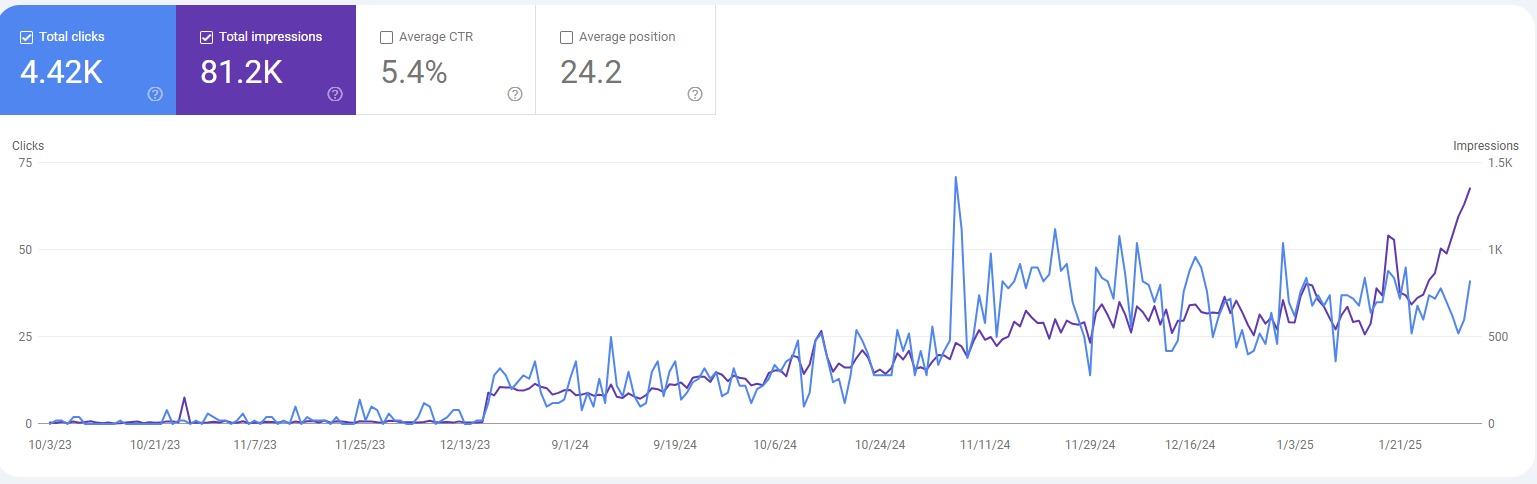The height and width of the screenshot is (484, 1537).
Task: Click the 10/6/24 date on the x-axis
Action: [x=775, y=444]
